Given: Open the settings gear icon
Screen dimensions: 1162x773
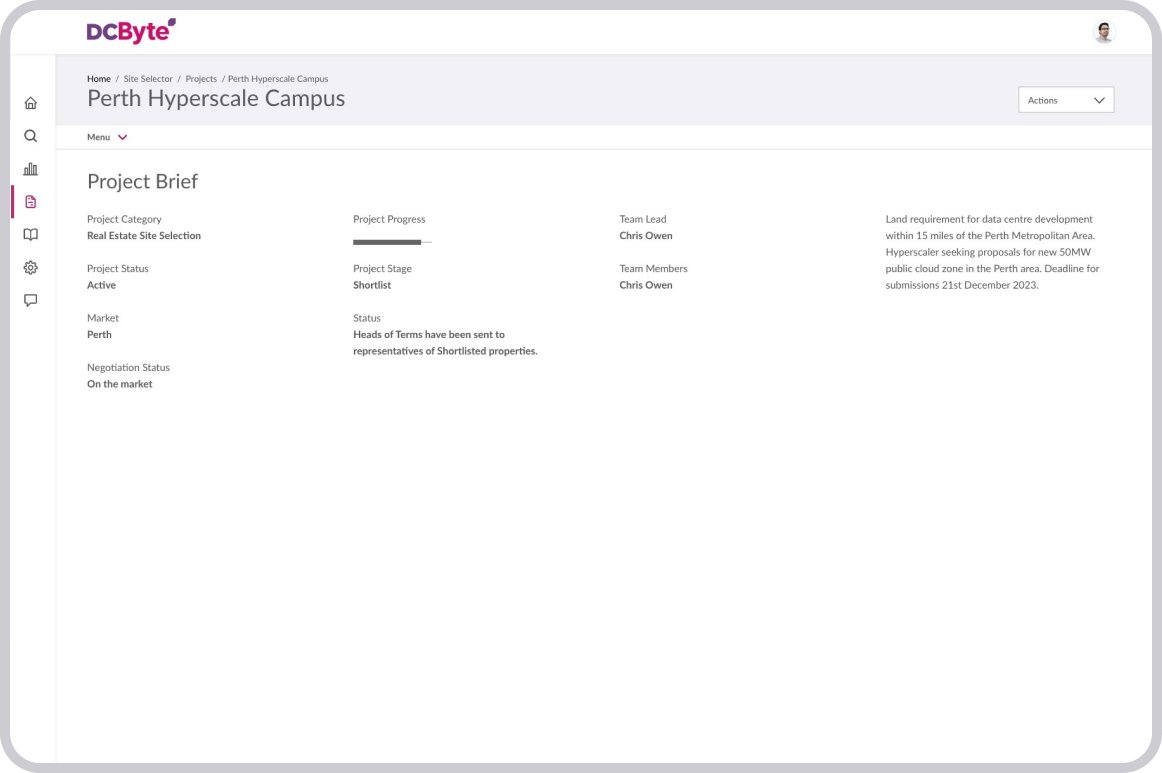Looking at the screenshot, I should [x=31, y=268].
